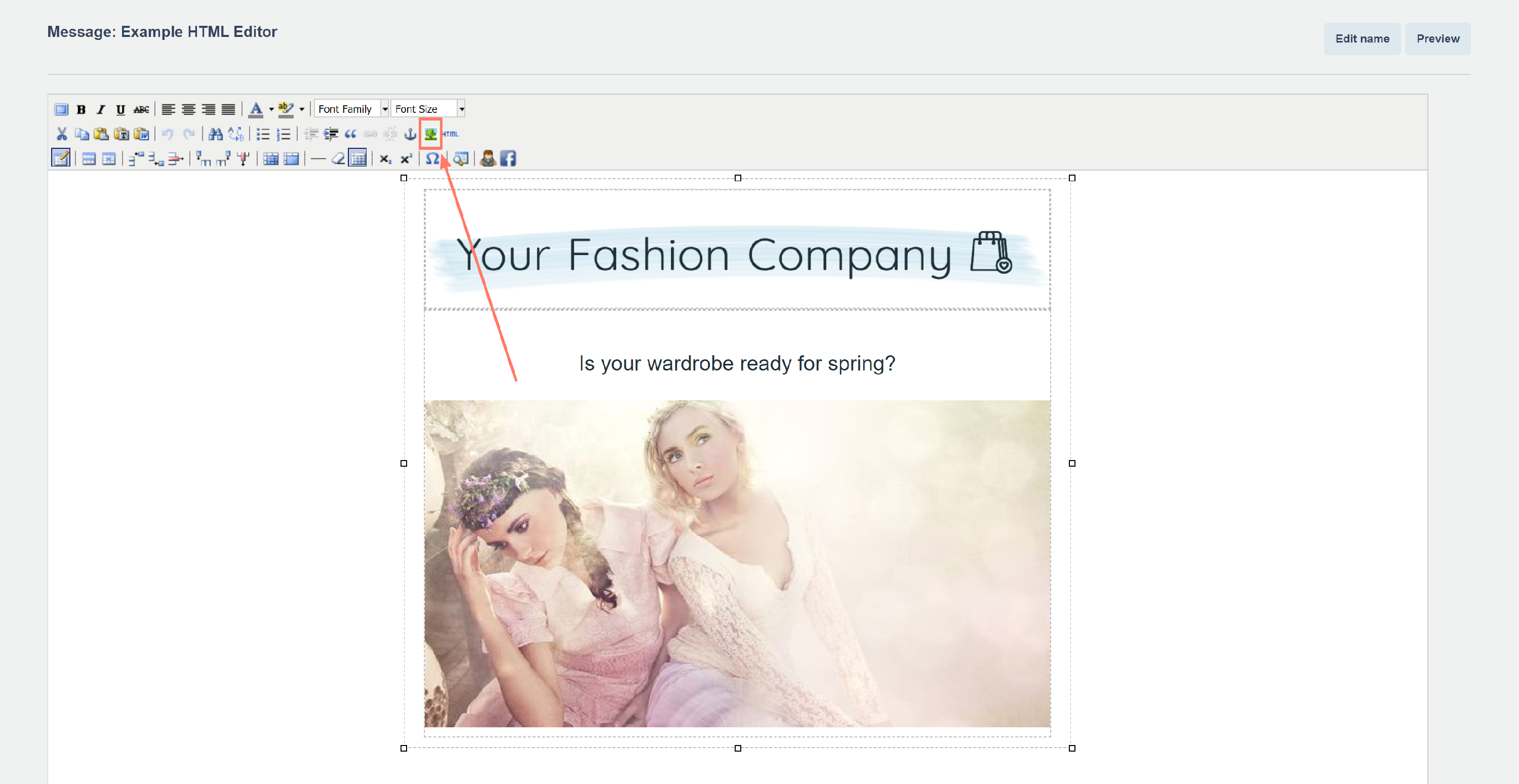Click the Facebook icon in toolbar
Screen dimensions: 1519x784
tap(508, 158)
